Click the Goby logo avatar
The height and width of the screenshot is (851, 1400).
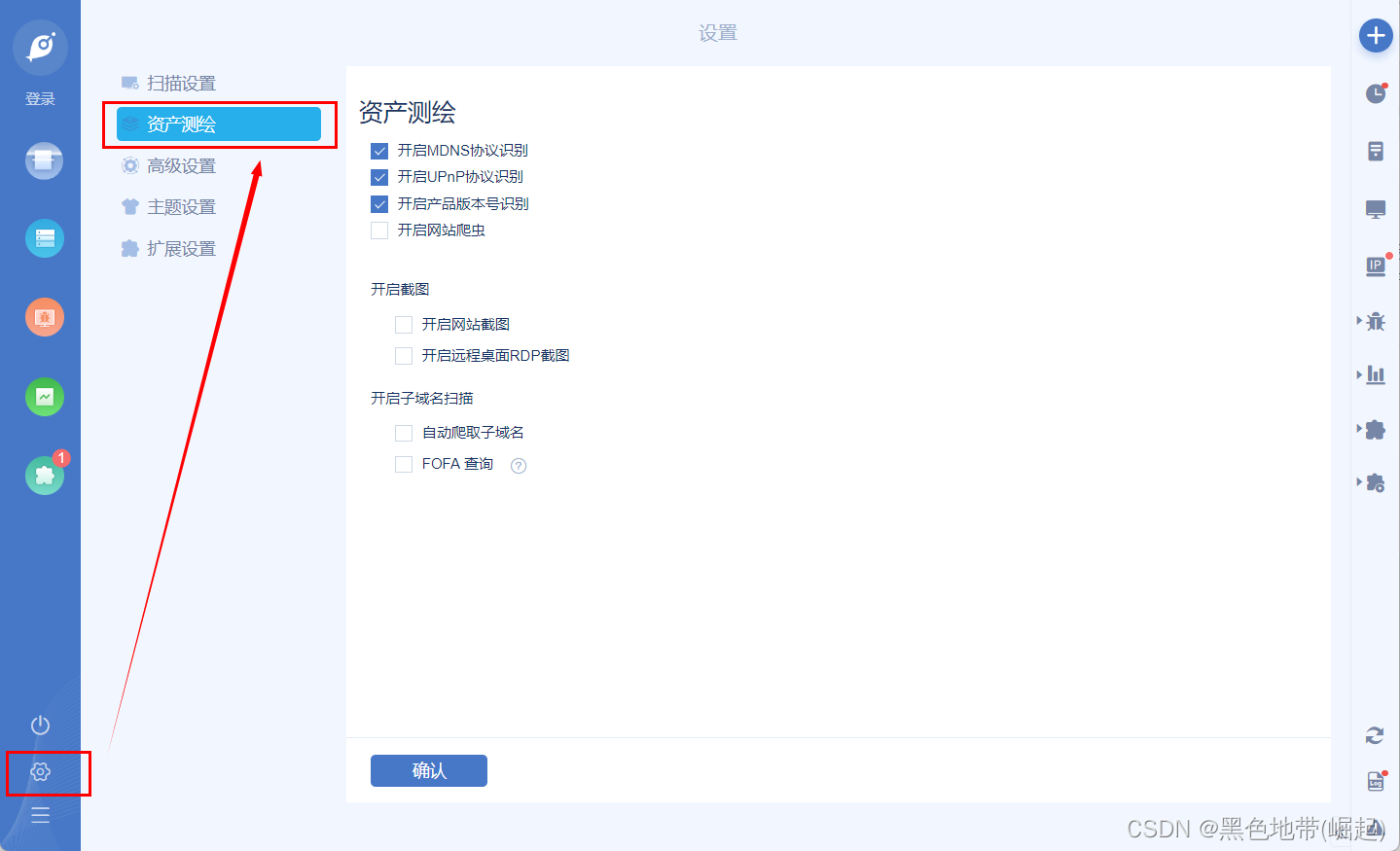point(41,48)
